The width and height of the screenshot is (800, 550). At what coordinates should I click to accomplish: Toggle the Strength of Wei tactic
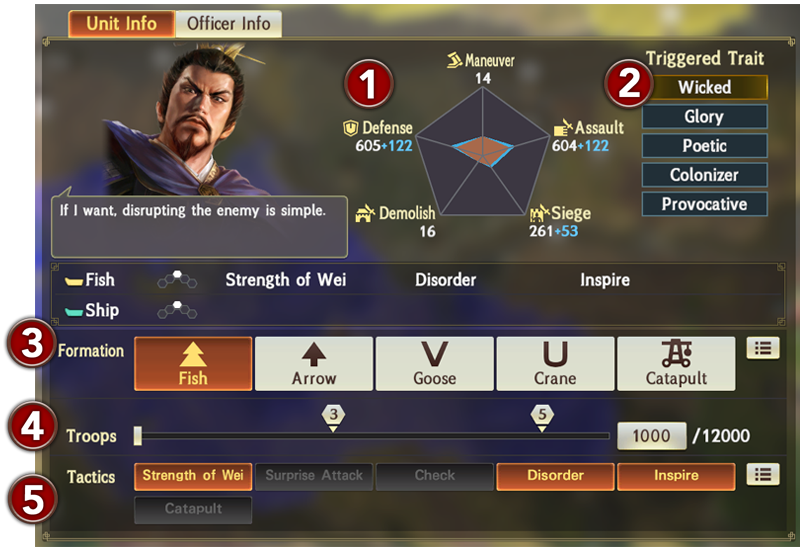[x=193, y=476]
